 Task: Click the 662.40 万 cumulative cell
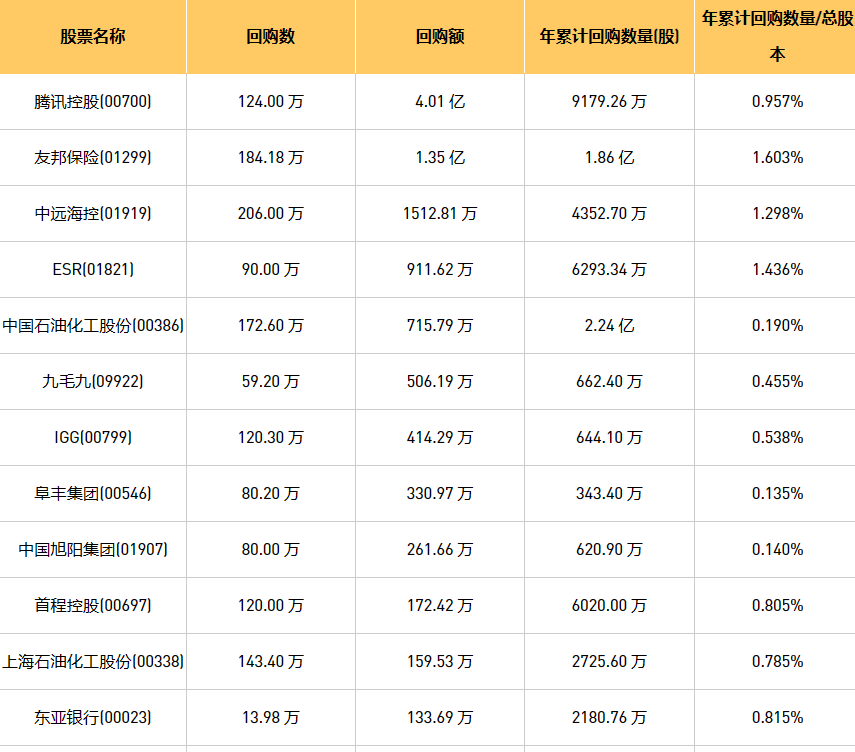click(x=609, y=381)
